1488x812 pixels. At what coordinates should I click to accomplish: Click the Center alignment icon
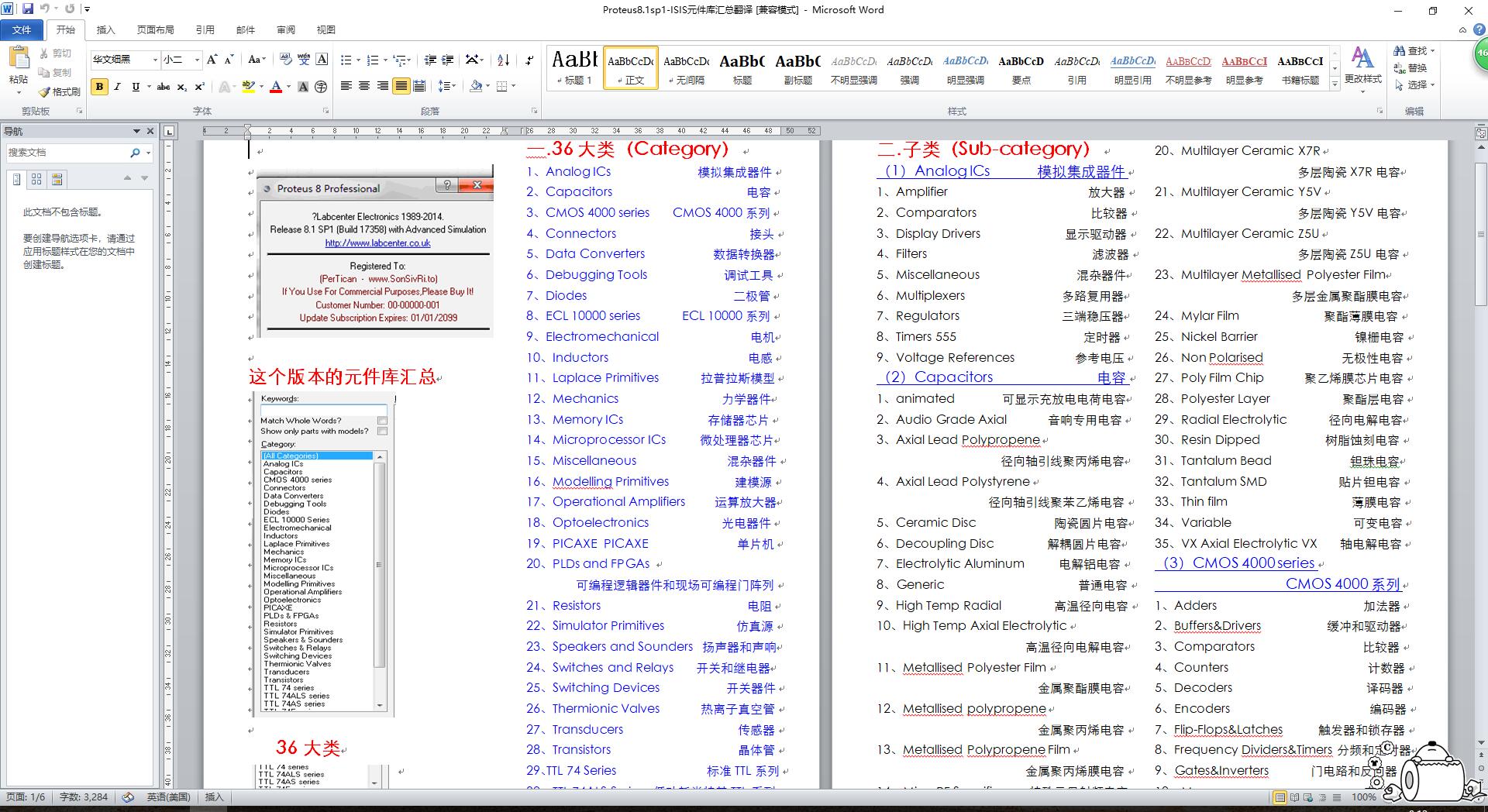364,86
